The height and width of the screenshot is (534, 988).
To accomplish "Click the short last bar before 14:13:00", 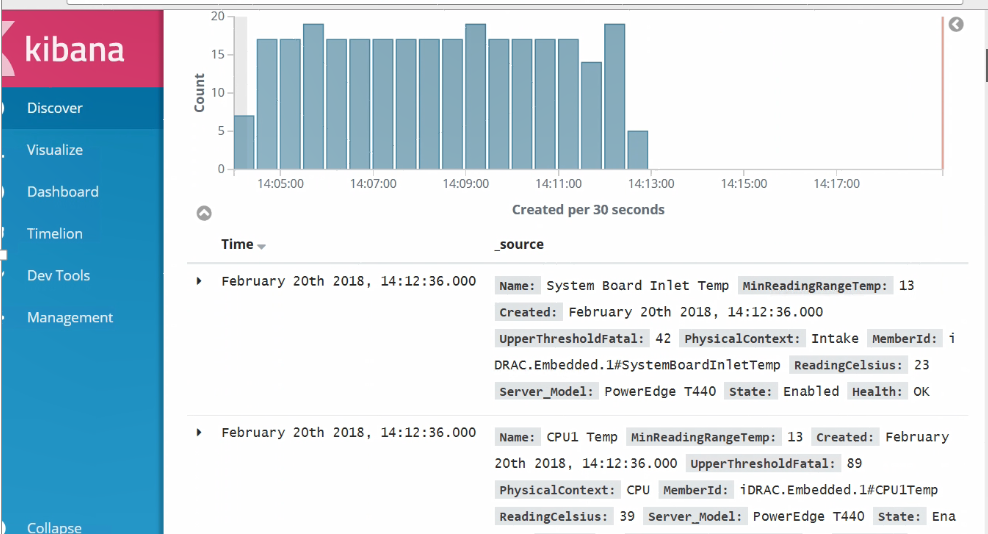I will (x=637, y=150).
